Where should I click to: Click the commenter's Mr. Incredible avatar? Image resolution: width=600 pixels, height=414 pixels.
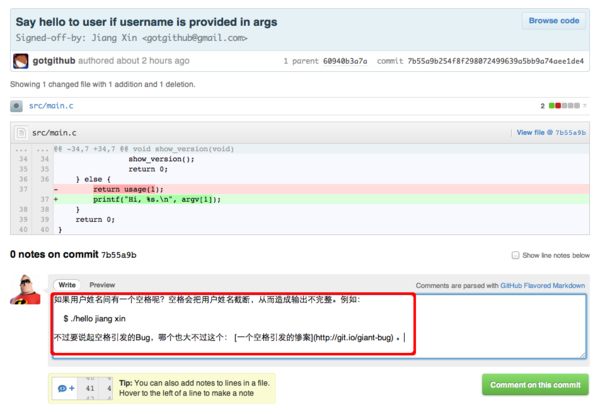pos(25,289)
